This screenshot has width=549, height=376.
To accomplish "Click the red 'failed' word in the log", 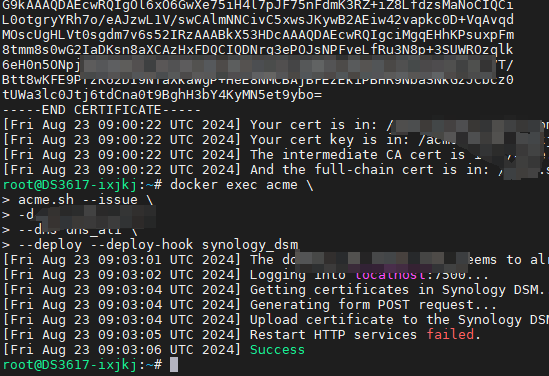I will pyautogui.click(x=450, y=335).
